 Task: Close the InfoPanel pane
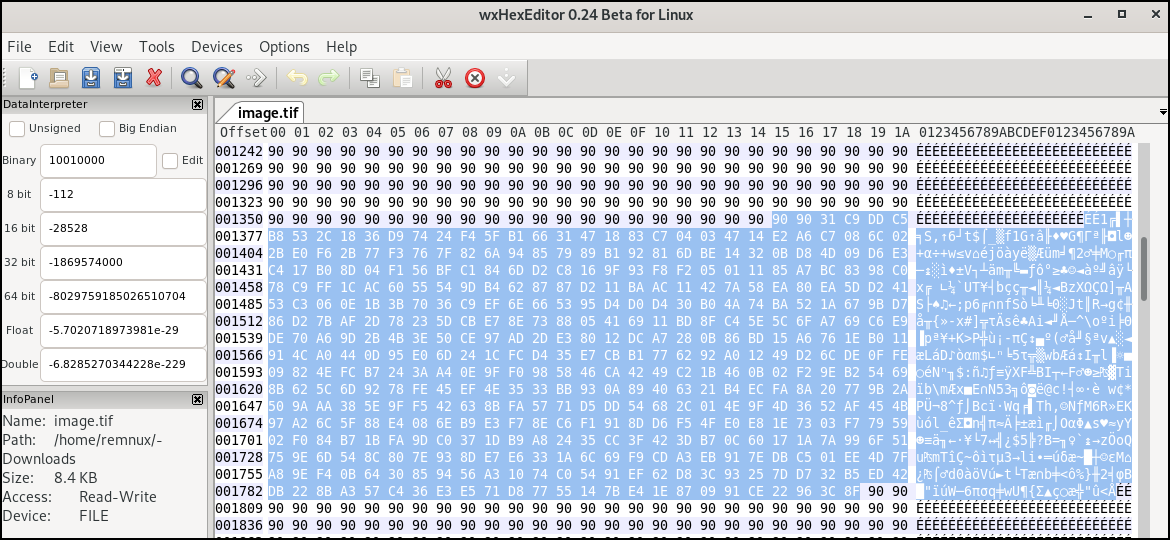click(x=197, y=400)
